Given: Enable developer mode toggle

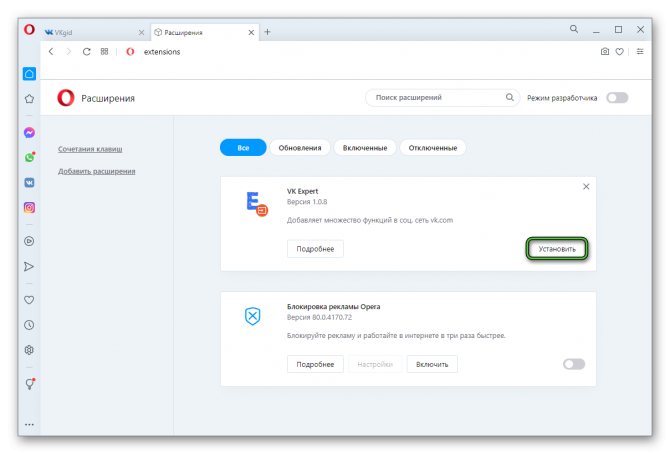Looking at the screenshot, I should (617, 98).
